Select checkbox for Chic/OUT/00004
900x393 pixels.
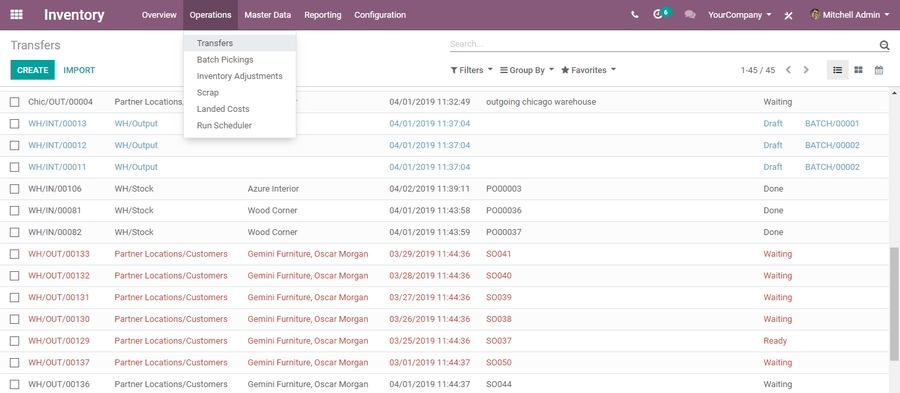[x=14, y=102]
